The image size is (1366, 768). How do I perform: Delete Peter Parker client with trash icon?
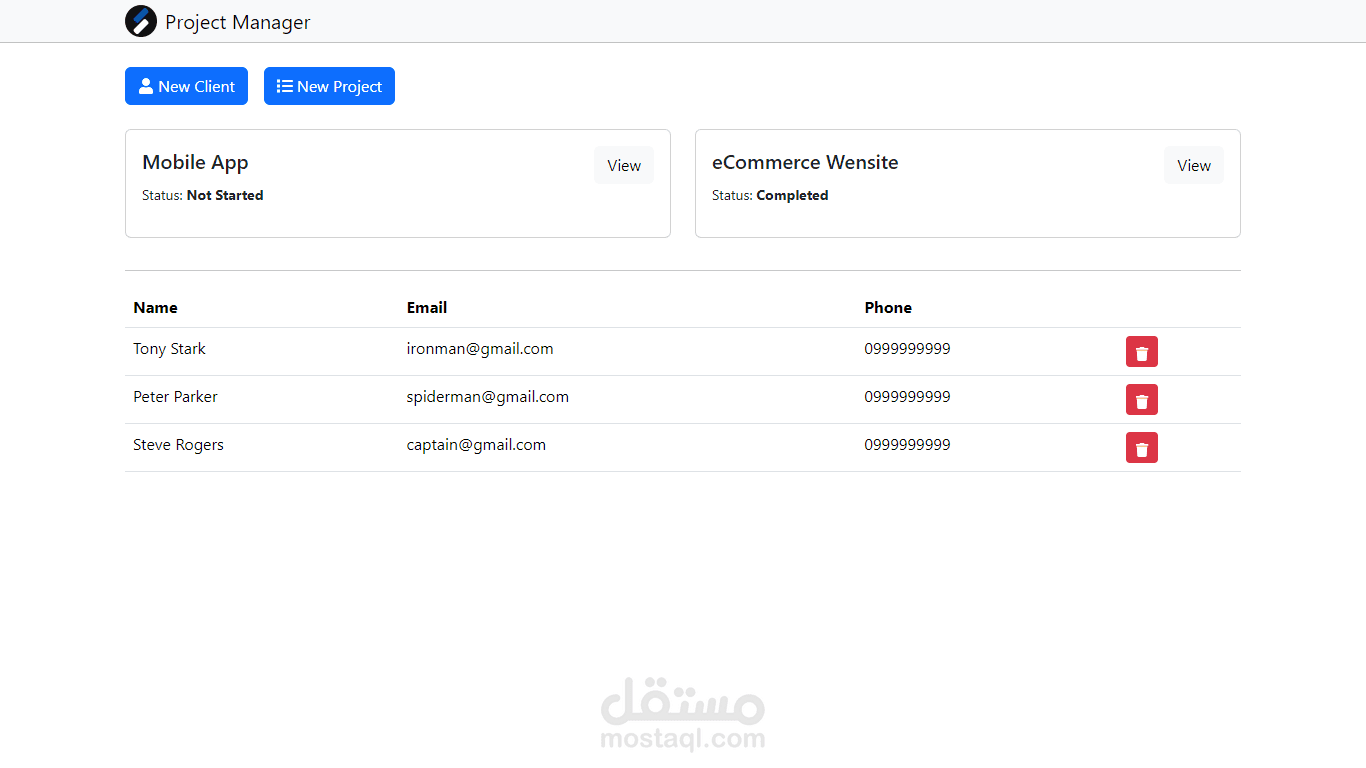(x=1142, y=400)
